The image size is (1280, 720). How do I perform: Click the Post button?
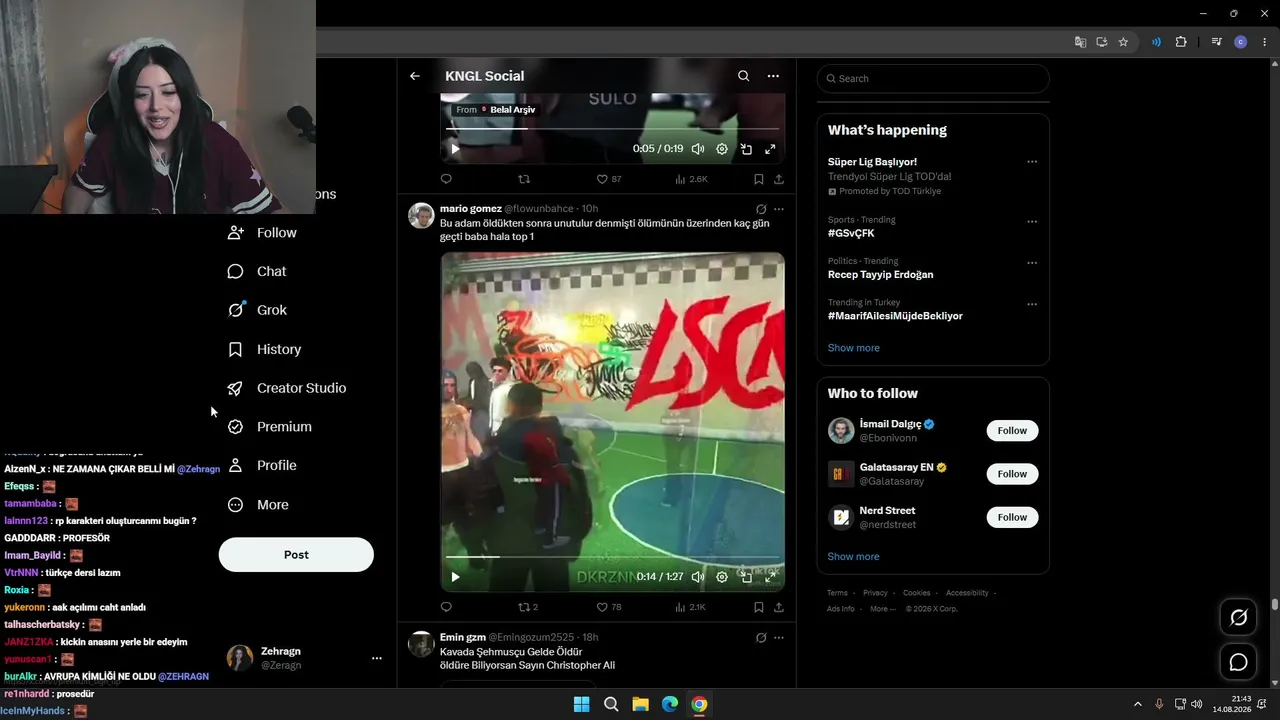(x=296, y=555)
